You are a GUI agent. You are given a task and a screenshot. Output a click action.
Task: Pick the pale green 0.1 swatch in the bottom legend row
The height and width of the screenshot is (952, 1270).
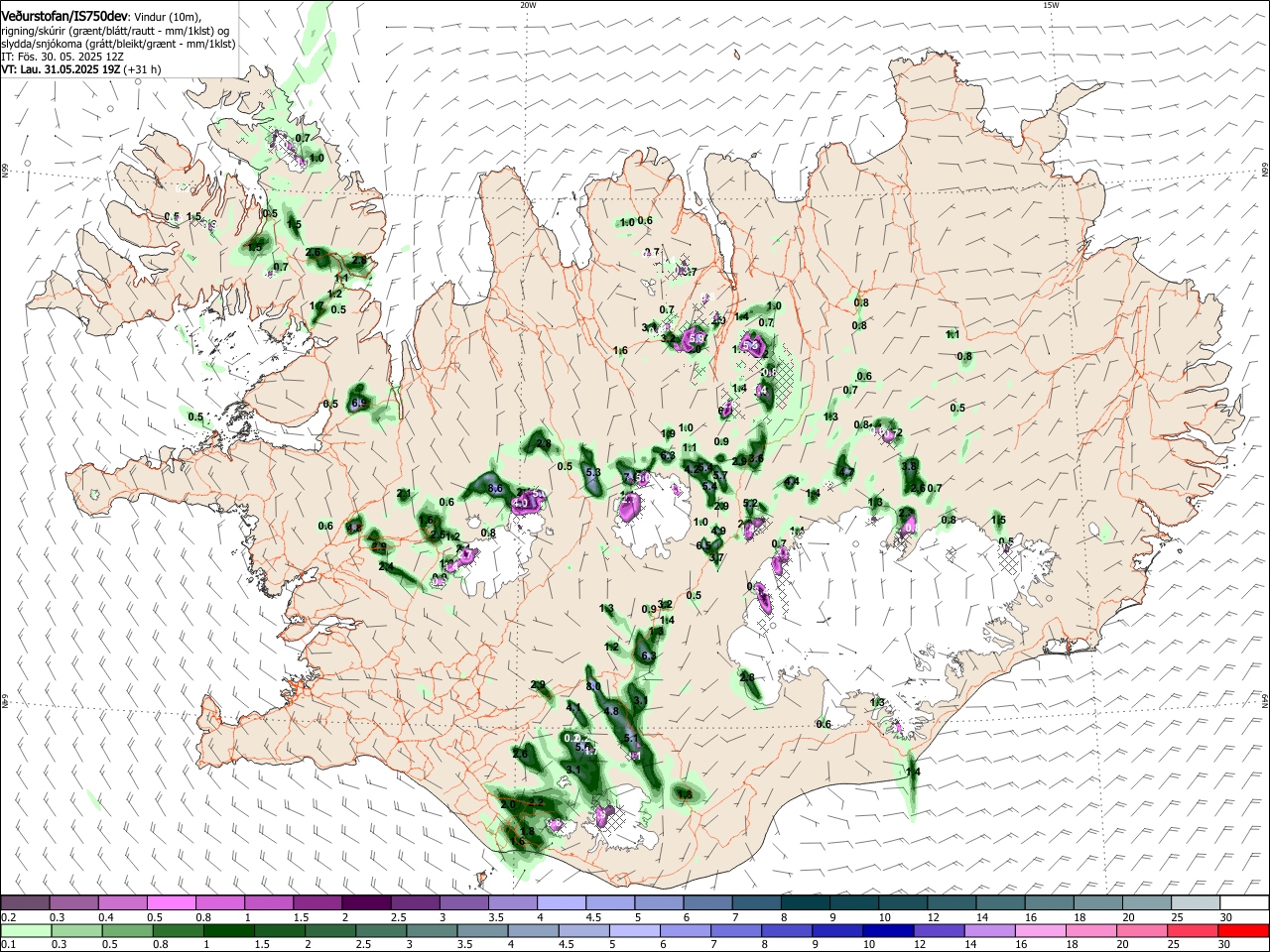point(25,930)
